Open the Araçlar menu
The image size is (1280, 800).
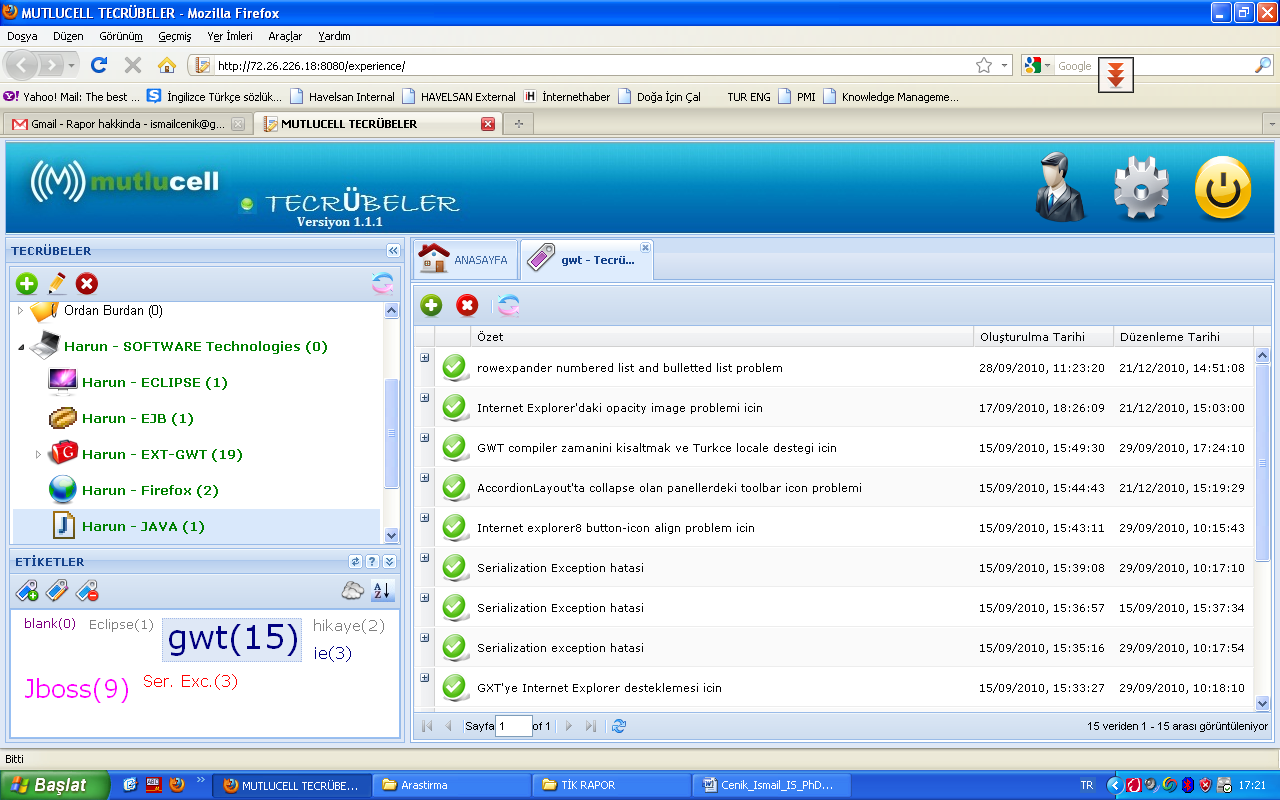[285, 36]
